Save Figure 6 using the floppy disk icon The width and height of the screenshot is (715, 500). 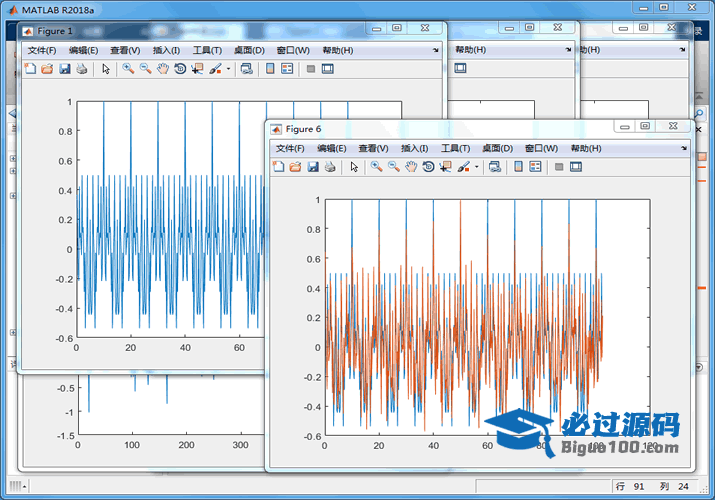click(312, 167)
